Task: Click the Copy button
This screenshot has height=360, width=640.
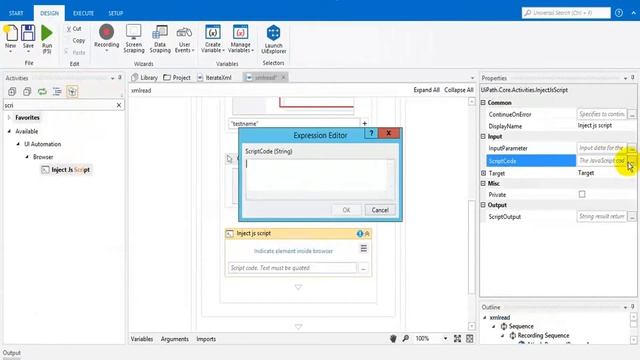Action: click(78, 40)
